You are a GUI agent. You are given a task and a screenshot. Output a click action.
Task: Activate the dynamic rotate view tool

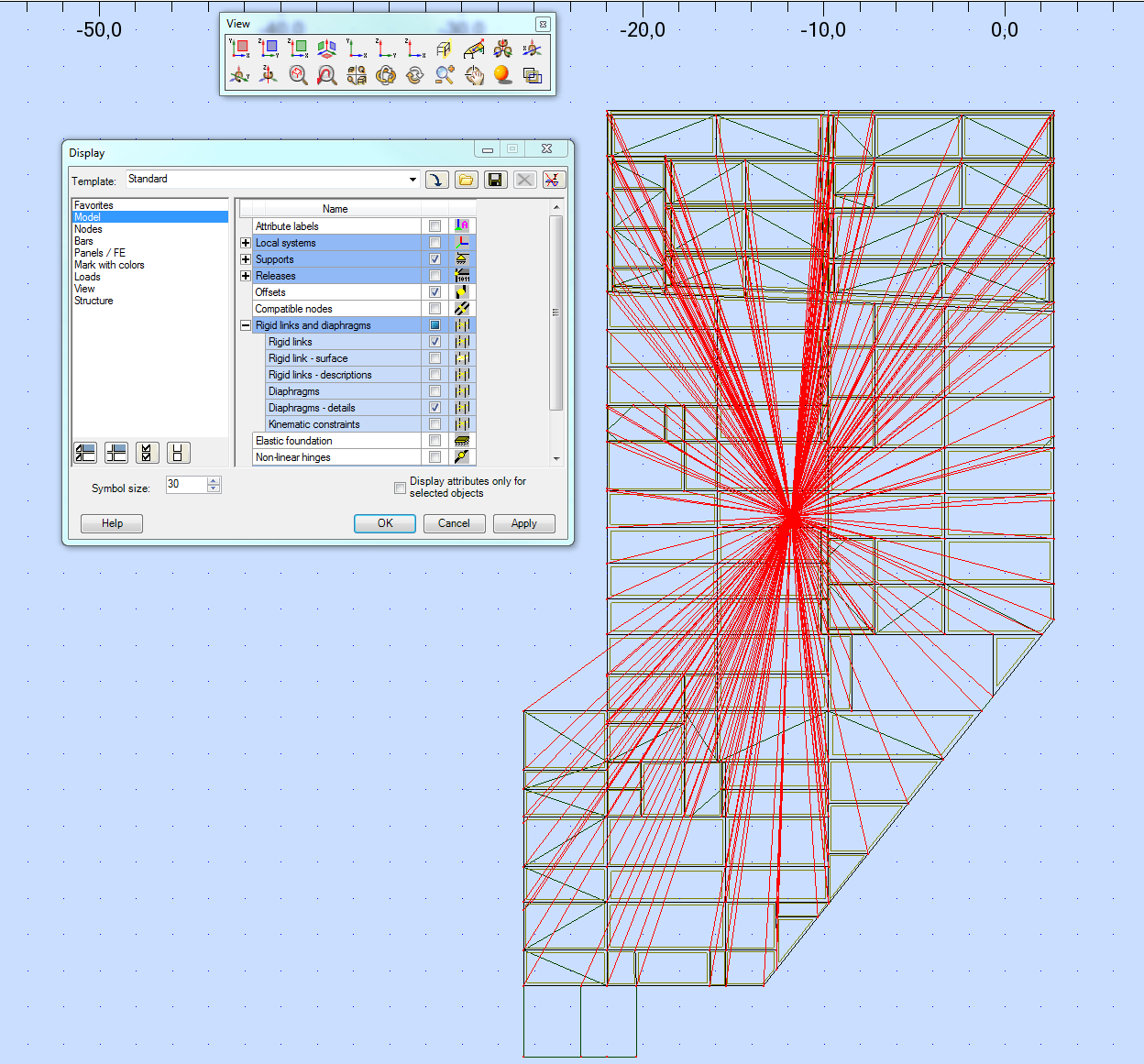pyautogui.click(x=386, y=75)
